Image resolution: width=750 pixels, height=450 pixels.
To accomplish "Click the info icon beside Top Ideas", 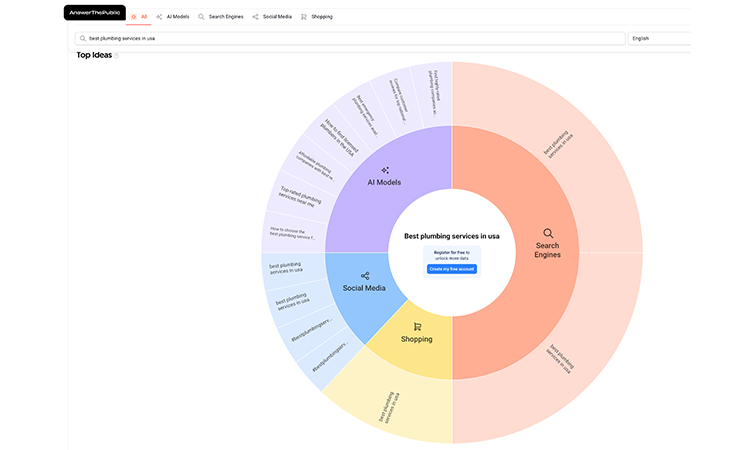I will click(116, 56).
